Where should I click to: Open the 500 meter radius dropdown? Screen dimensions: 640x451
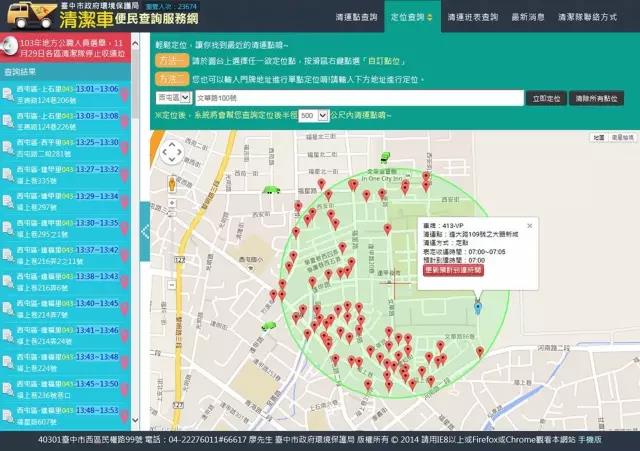(x=313, y=116)
